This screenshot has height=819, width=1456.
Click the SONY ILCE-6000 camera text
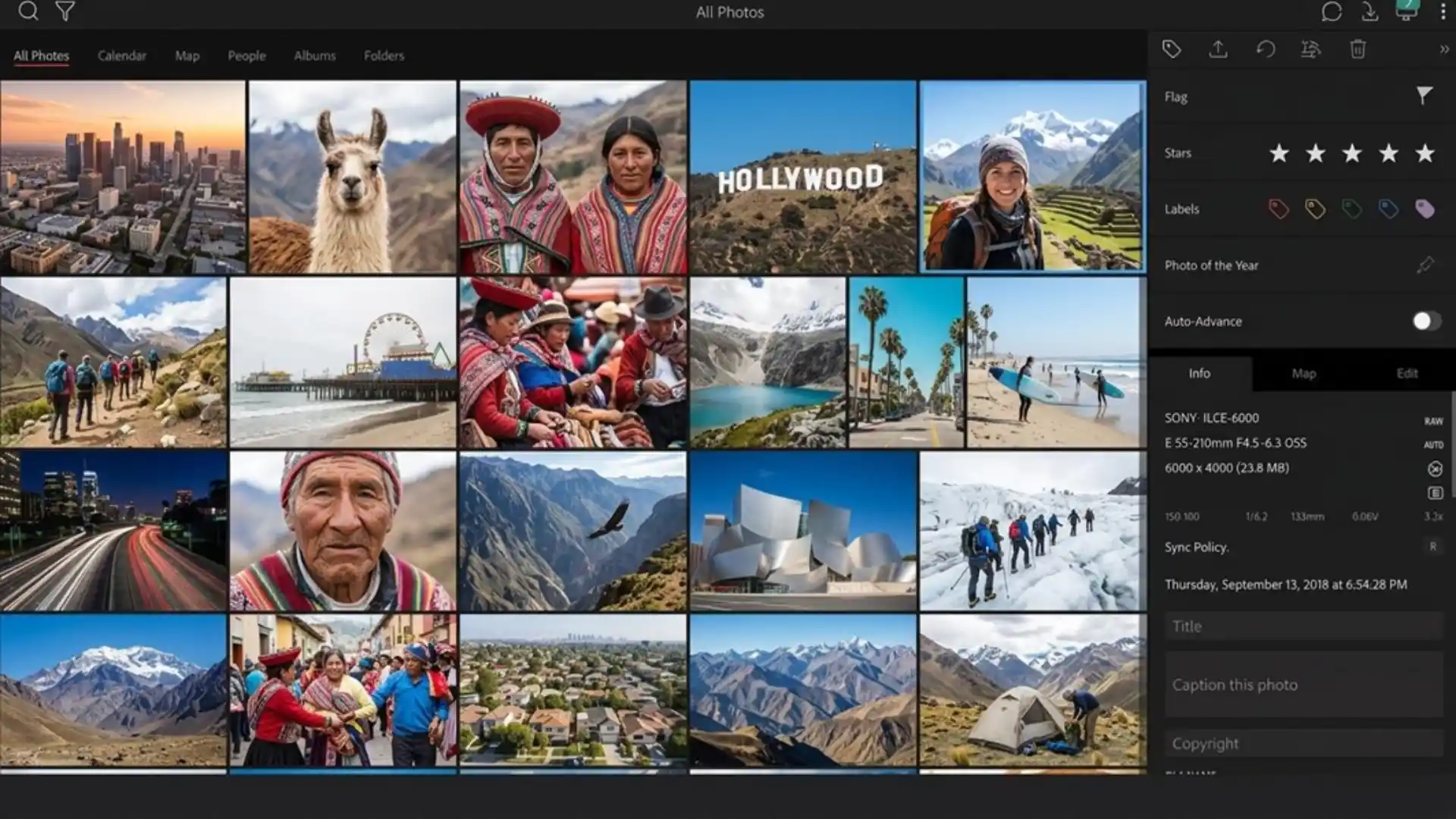[1211, 418]
